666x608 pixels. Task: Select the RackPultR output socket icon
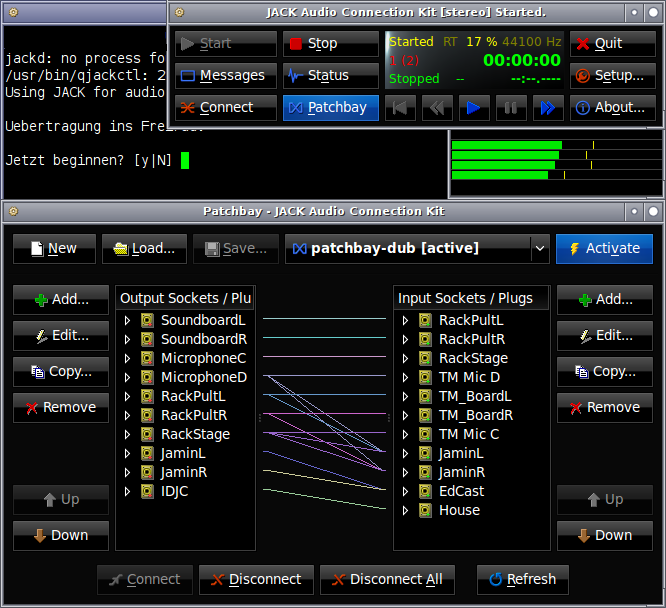(x=147, y=416)
